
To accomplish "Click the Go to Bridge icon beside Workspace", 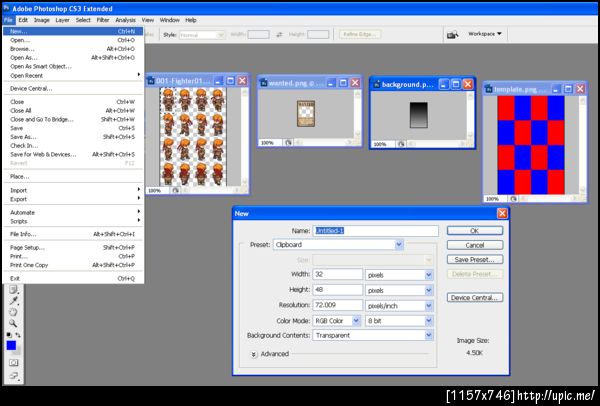I will (x=452, y=34).
